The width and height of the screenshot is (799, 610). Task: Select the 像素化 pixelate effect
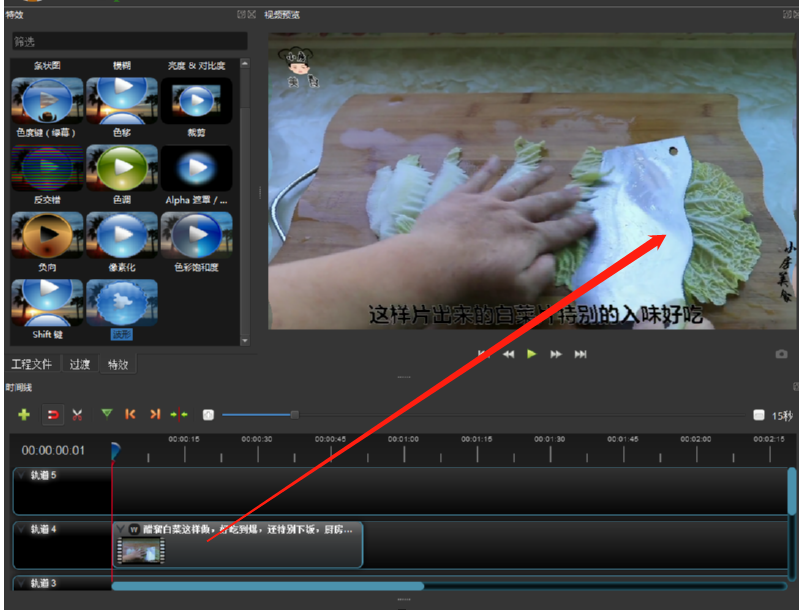click(x=122, y=235)
